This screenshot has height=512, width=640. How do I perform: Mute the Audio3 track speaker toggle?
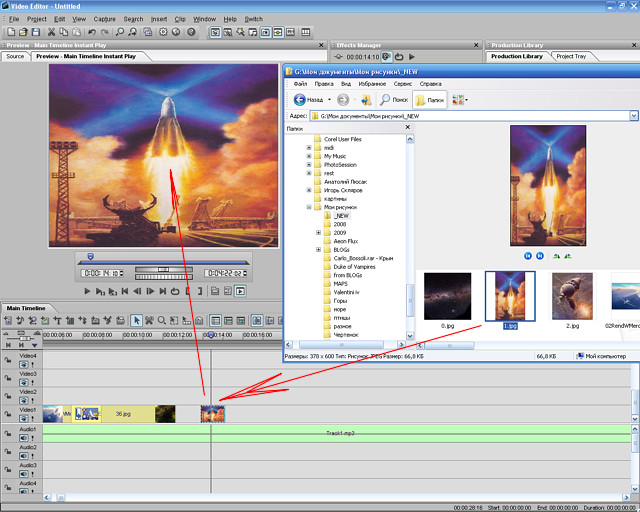coord(24,474)
